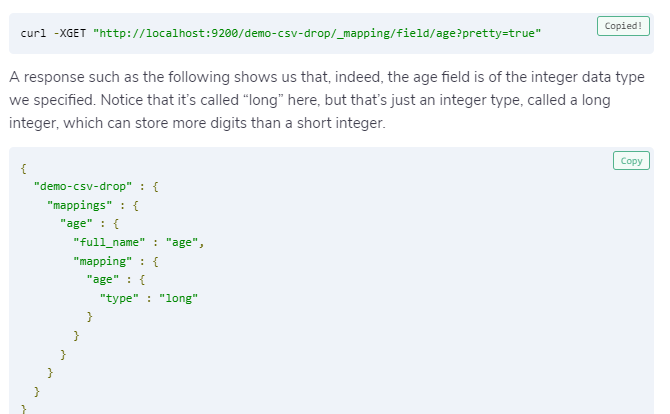The width and height of the screenshot is (670, 414).
Task: Click the "long" value in JSON
Action: coord(178,298)
